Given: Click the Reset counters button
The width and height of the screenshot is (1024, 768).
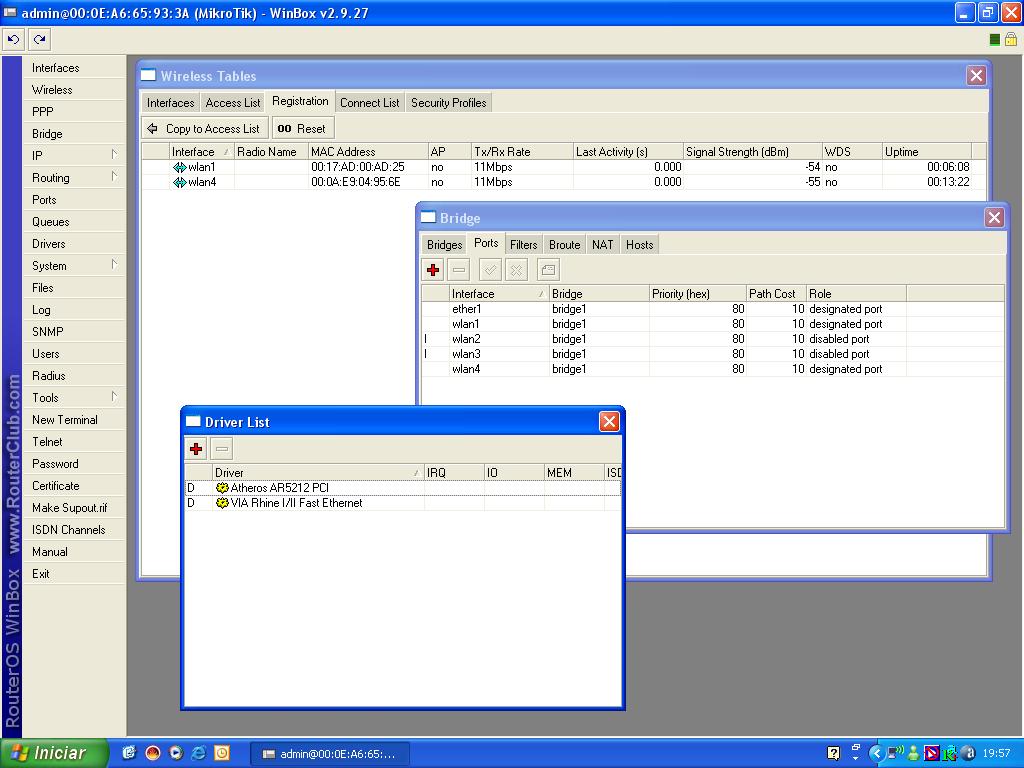Looking at the screenshot, I should click(302, 129).
